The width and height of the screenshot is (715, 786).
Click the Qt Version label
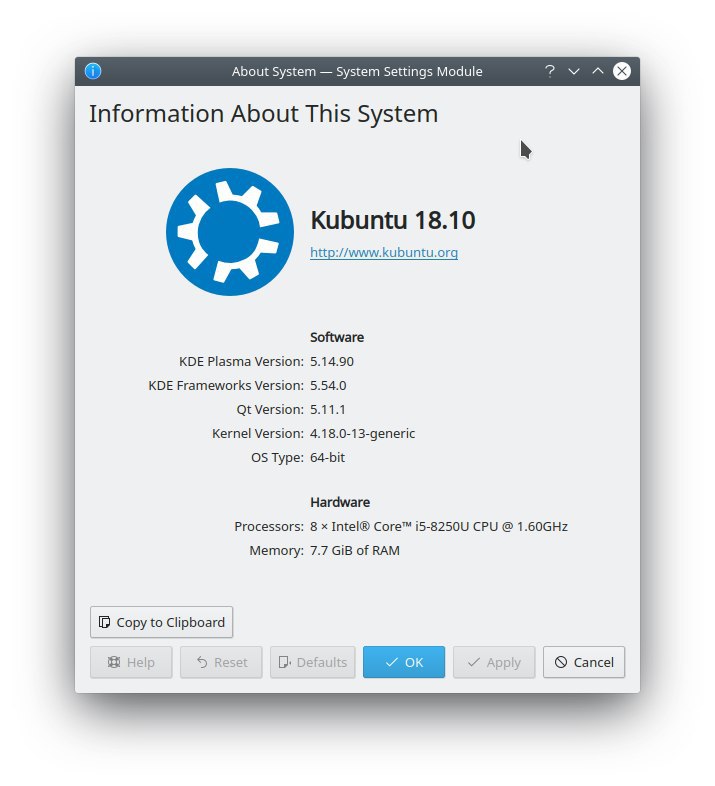(270, 410)
